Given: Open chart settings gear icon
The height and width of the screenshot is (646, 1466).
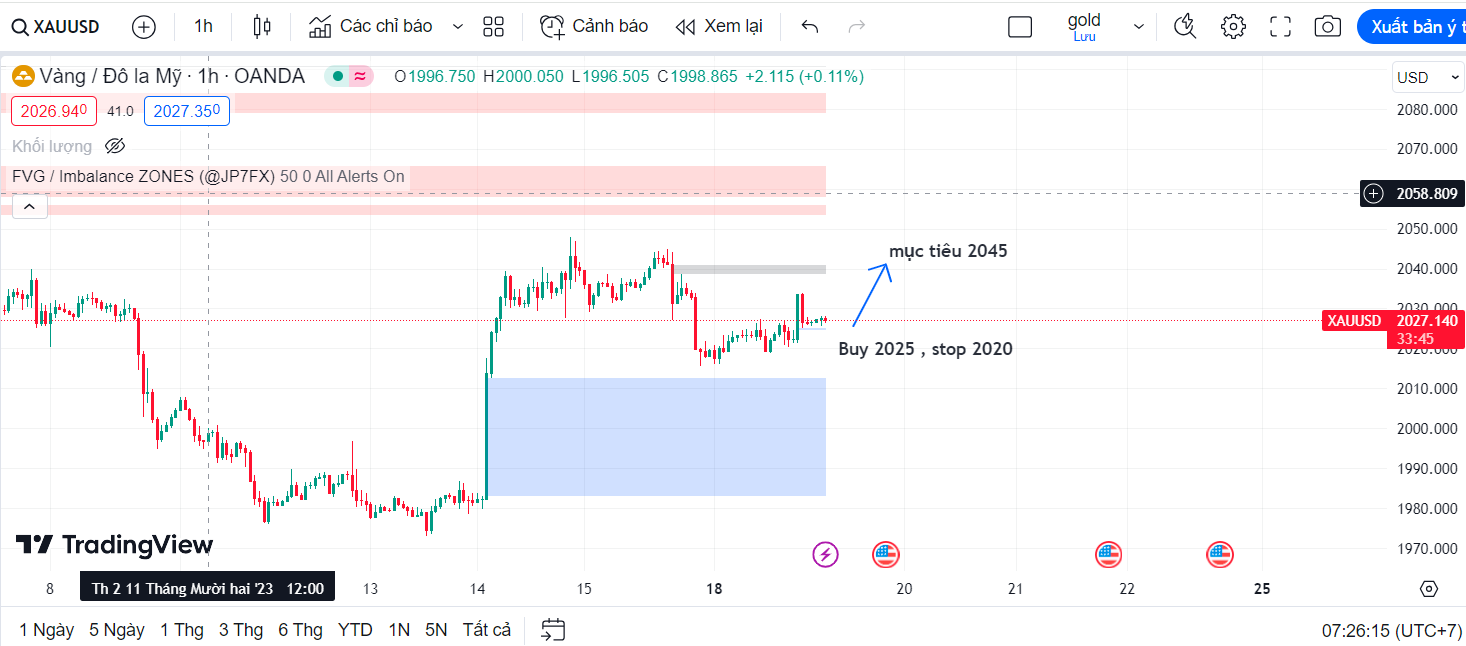Looking at the screenshot, I should [1233, 27].
